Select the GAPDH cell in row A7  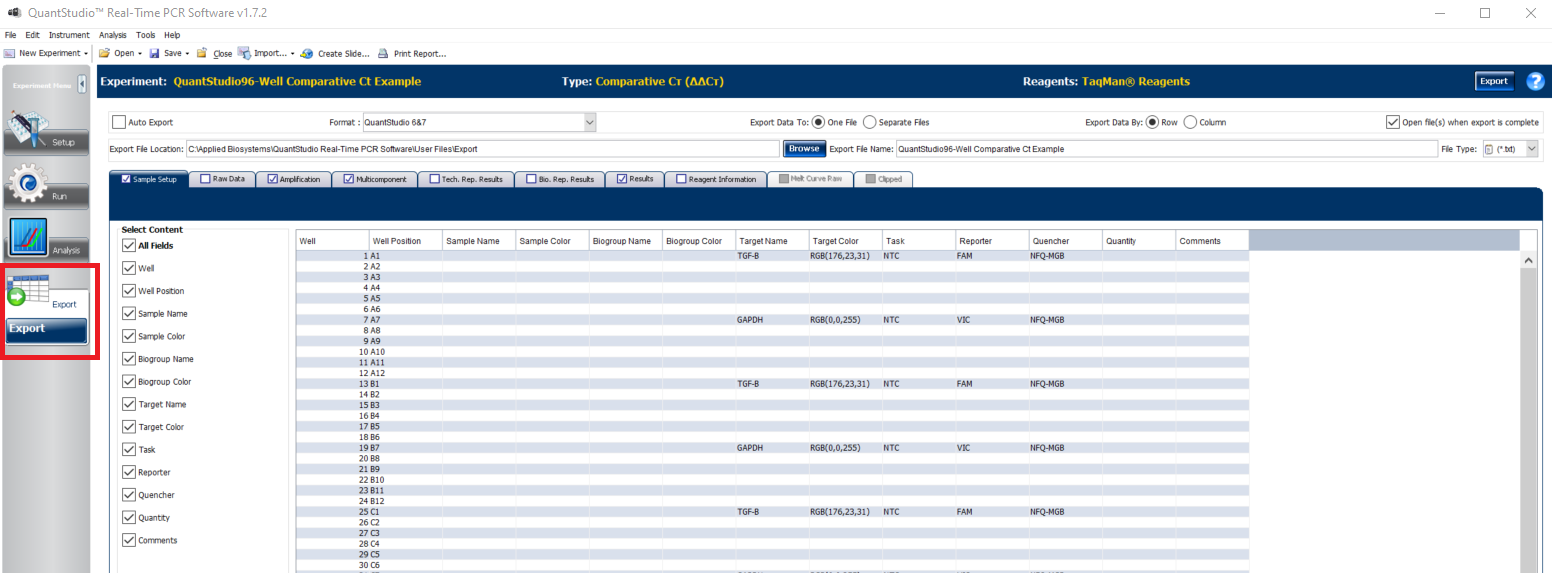772,320
